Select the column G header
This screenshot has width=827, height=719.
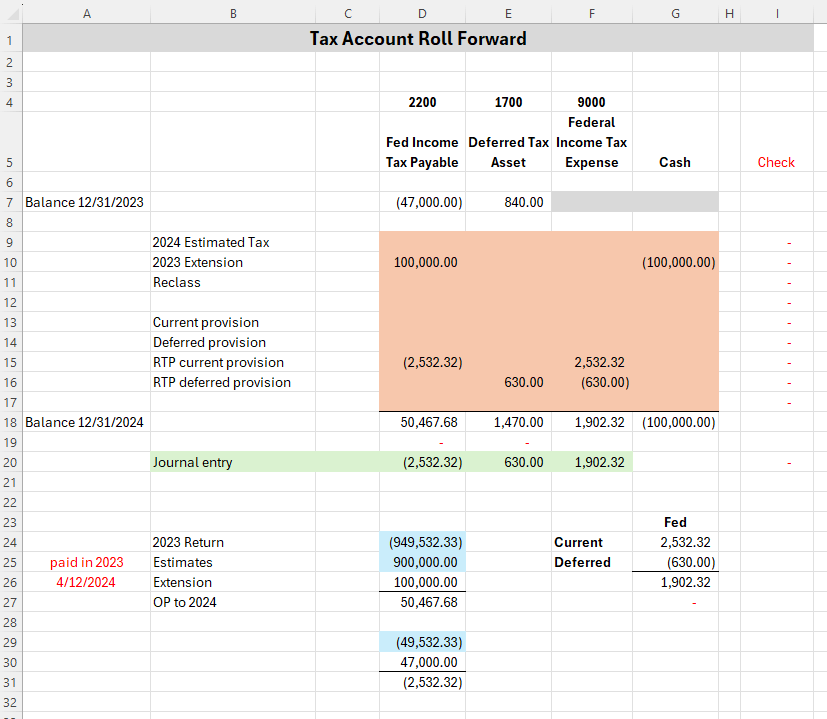(675, 11)
